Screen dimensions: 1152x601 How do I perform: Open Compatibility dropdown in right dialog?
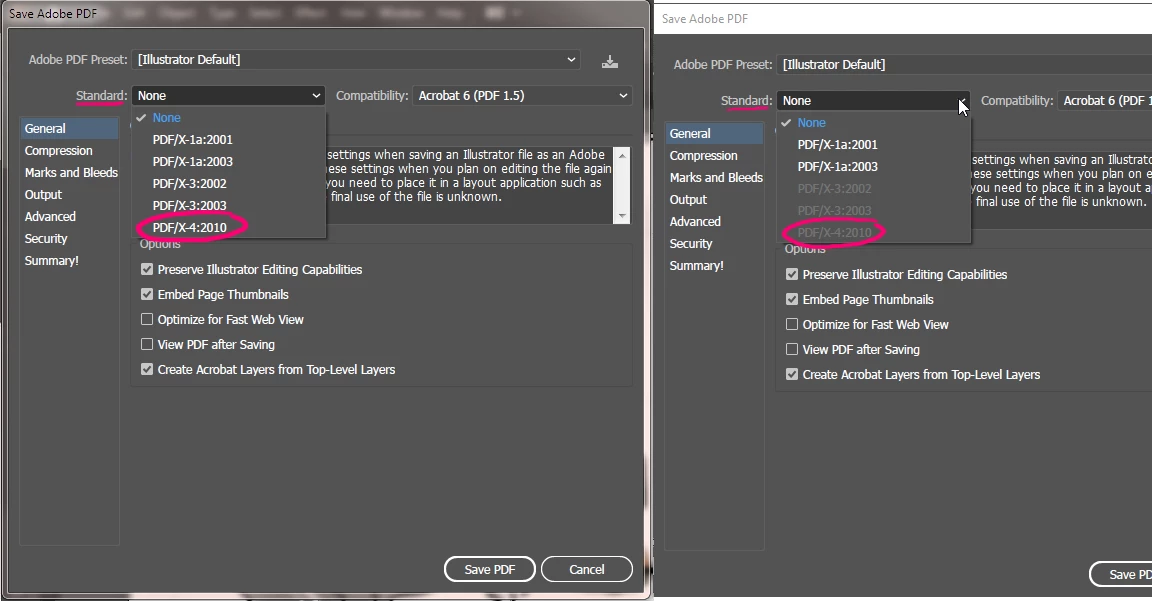click(1104, 101)
